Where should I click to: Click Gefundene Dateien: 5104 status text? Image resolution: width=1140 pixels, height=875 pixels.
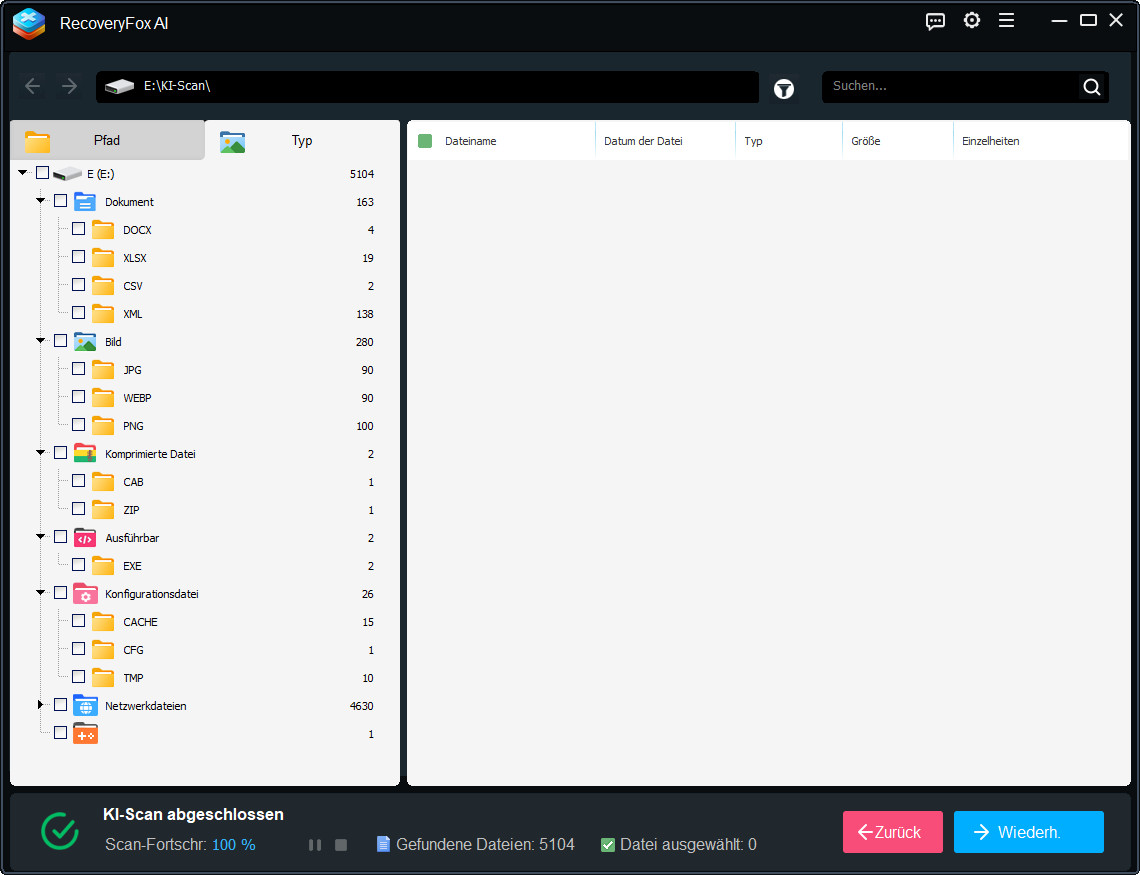click(x=485, y=844)
